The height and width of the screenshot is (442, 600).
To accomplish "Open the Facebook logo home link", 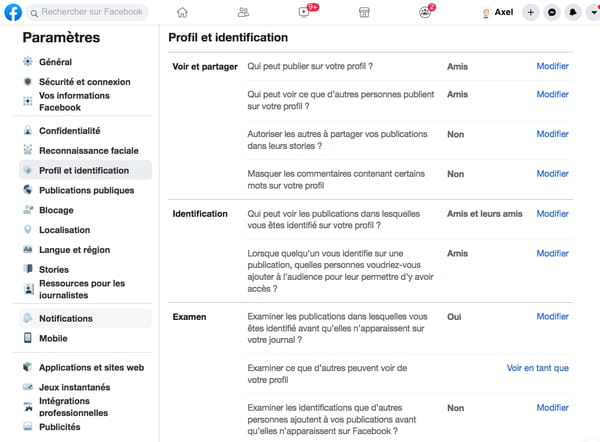I will pyautogui.click(x=13, y=12).
